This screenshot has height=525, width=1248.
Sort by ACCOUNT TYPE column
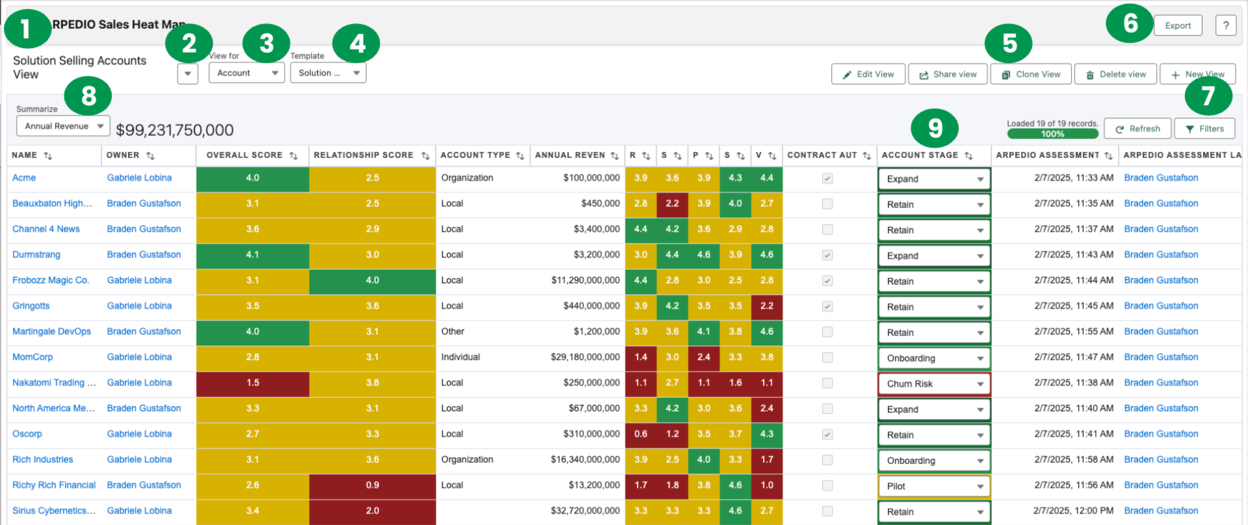point(519,156)
